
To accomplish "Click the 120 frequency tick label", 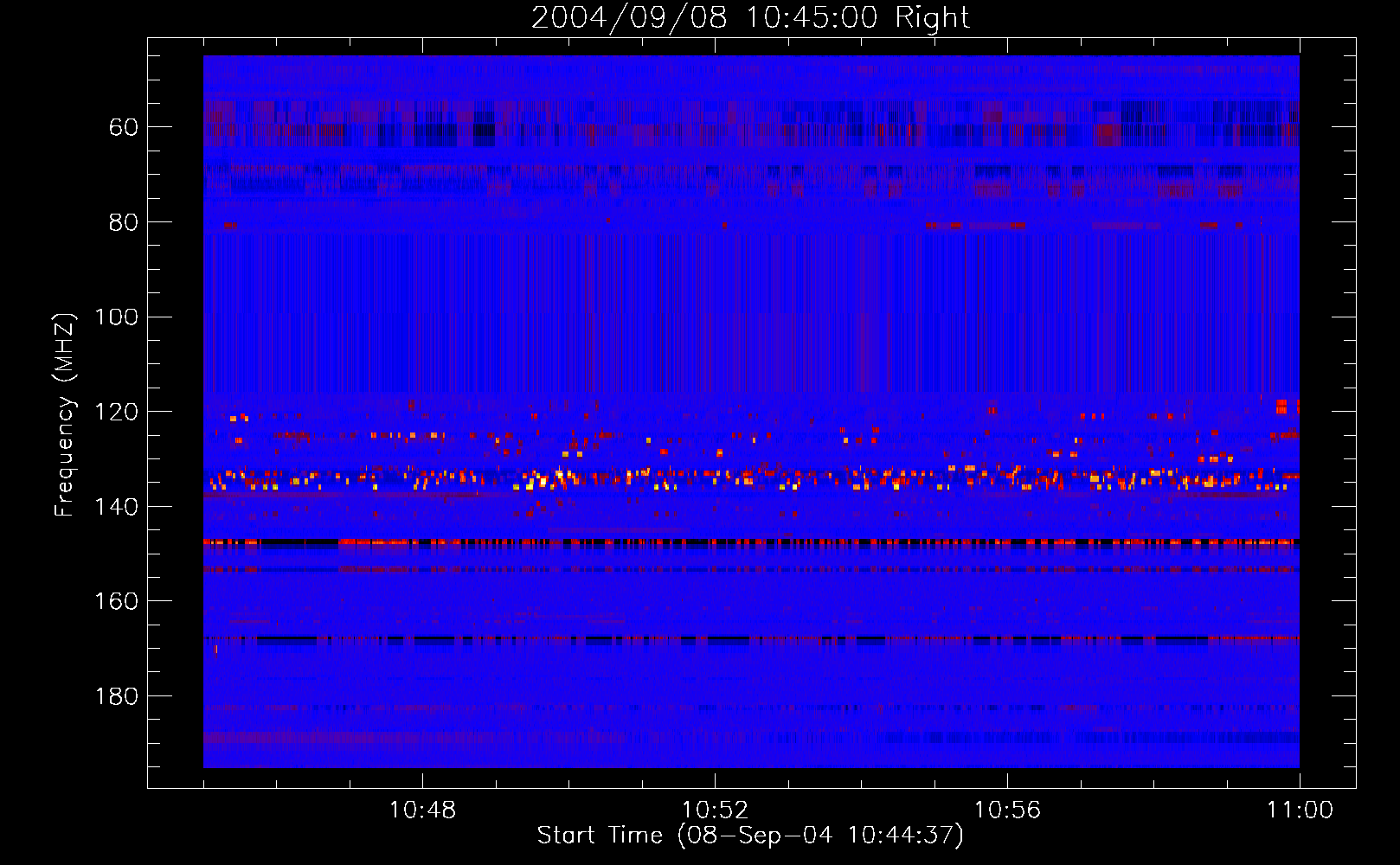I will click(x=117, y=413).
